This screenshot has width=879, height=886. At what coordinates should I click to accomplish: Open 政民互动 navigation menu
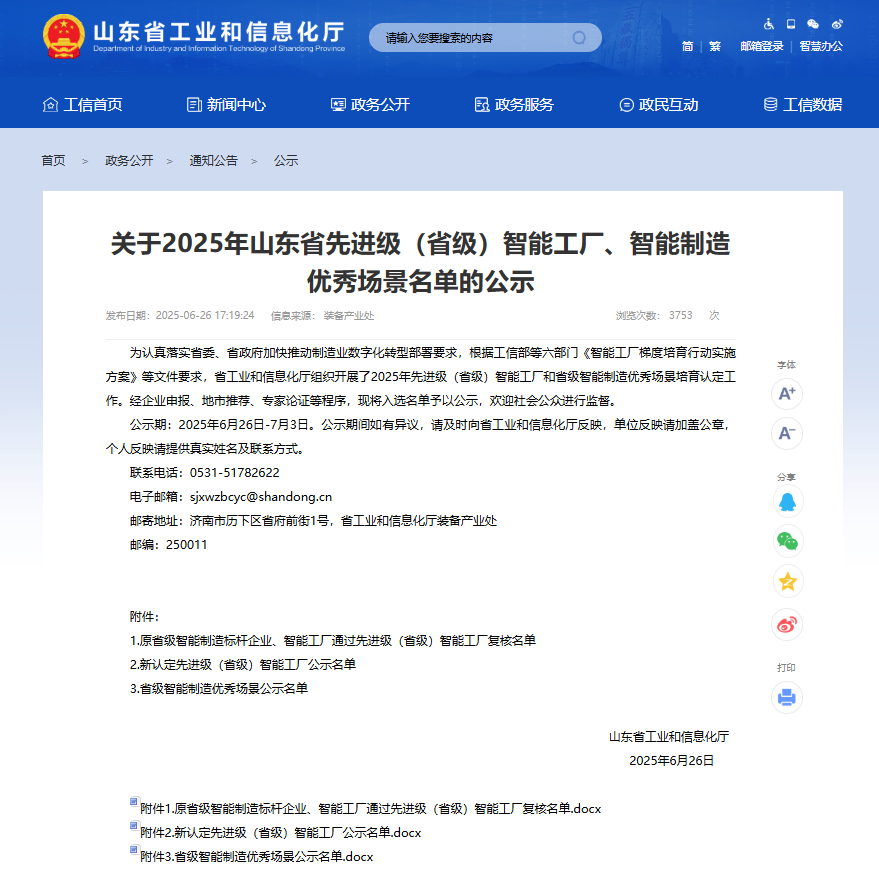coord(659,105)
